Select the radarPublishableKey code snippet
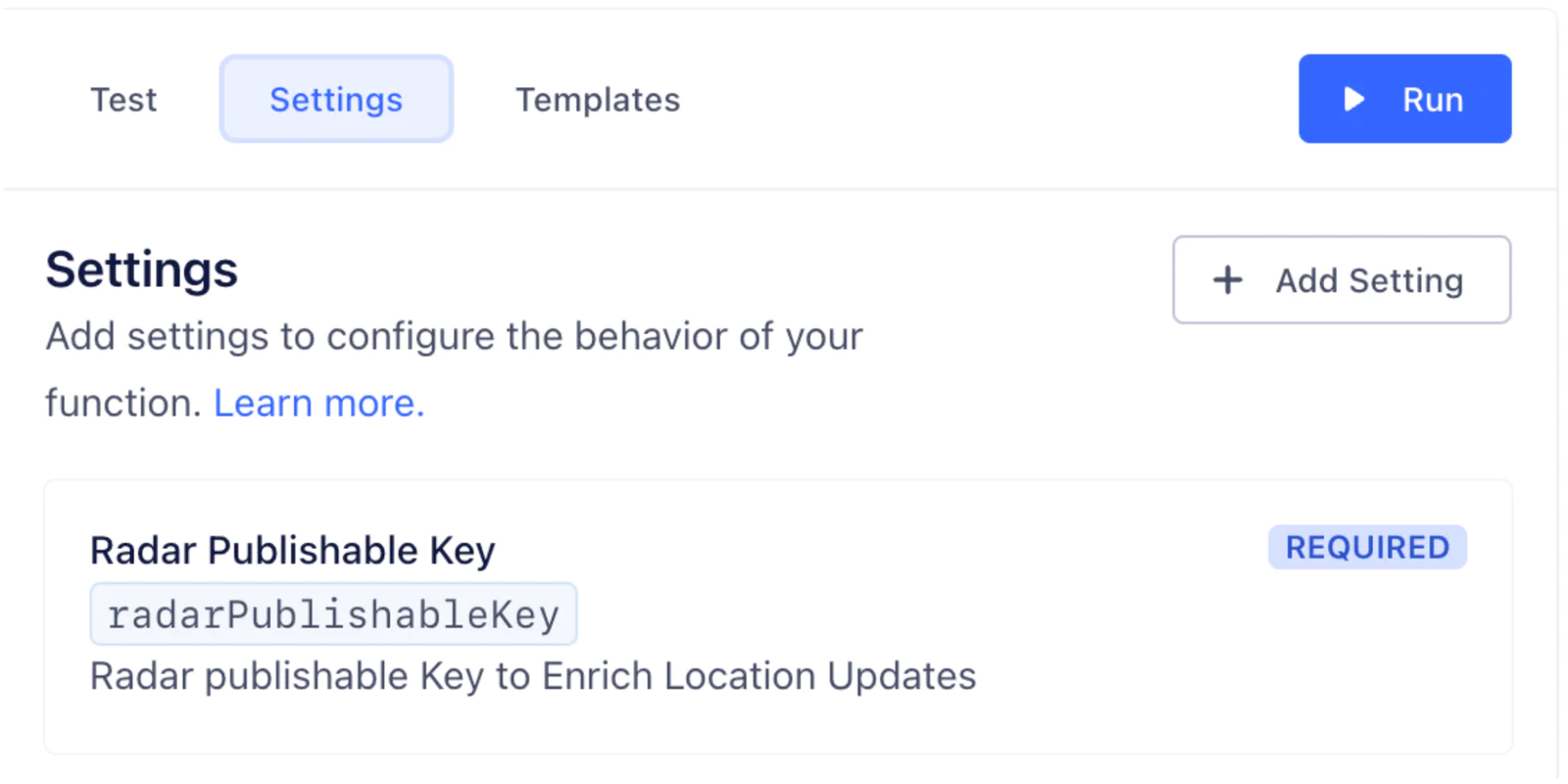 [x=333, y=613]
